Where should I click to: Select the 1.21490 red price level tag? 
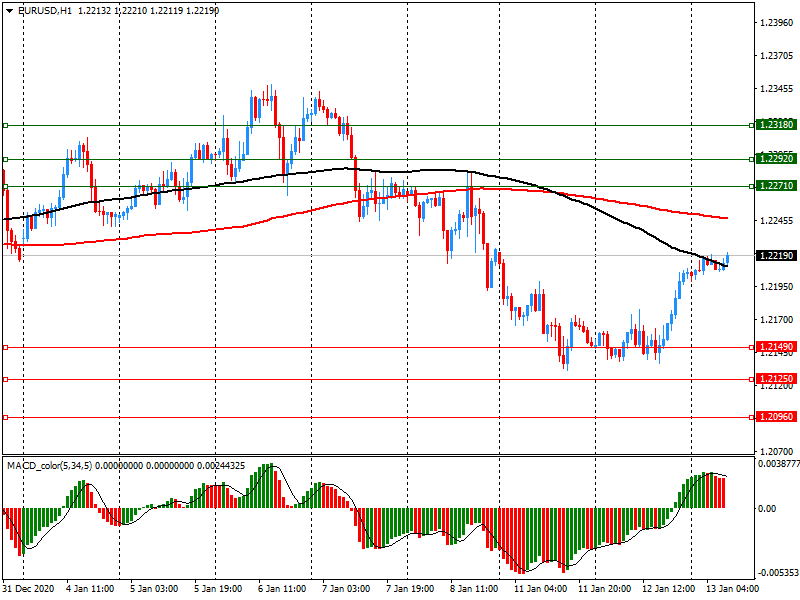(776, 347)
